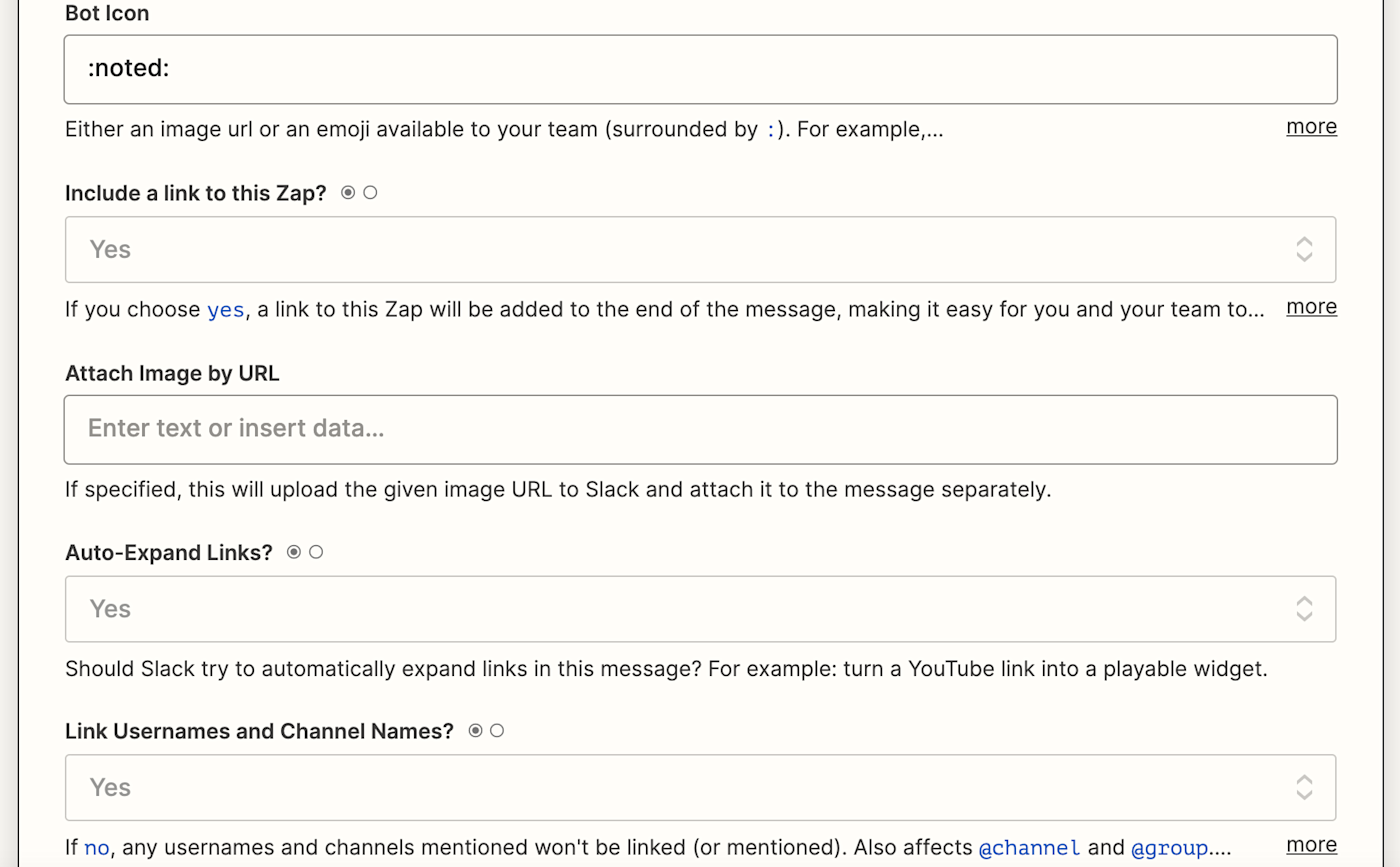Viewport: 1400px width, 867px height.
Task: Select the empty radio beside Include a link to this Zap
Action: (370, 193)
